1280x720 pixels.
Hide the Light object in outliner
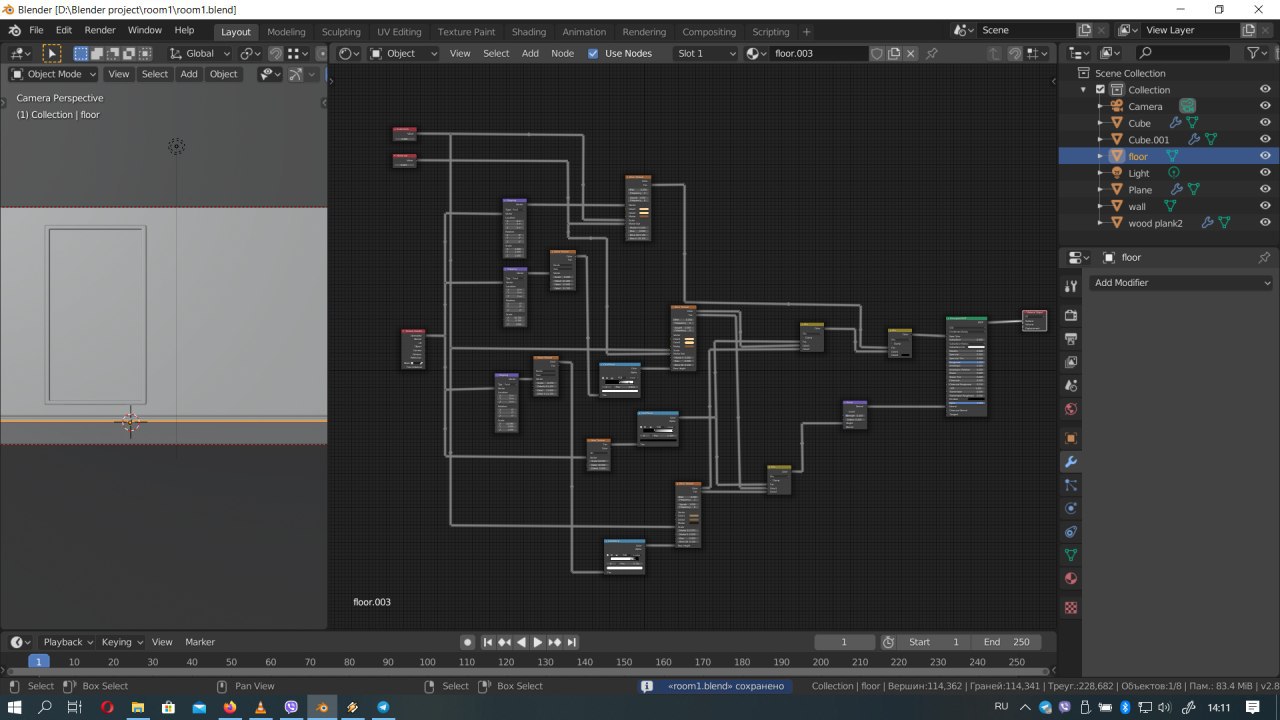[x=1265, y=173]
